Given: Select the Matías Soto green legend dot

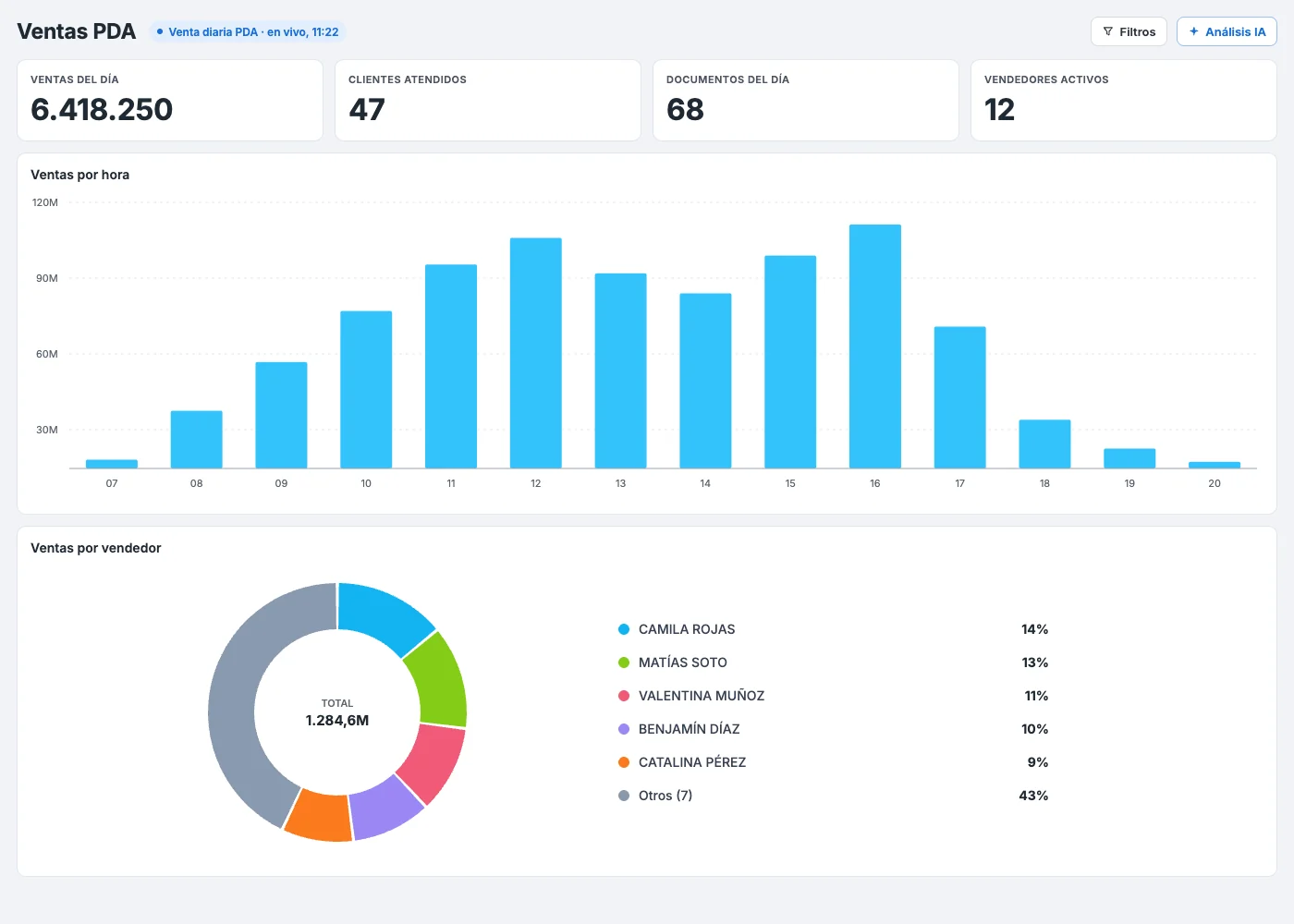Looking at the screenshot, I should point(624,663).
